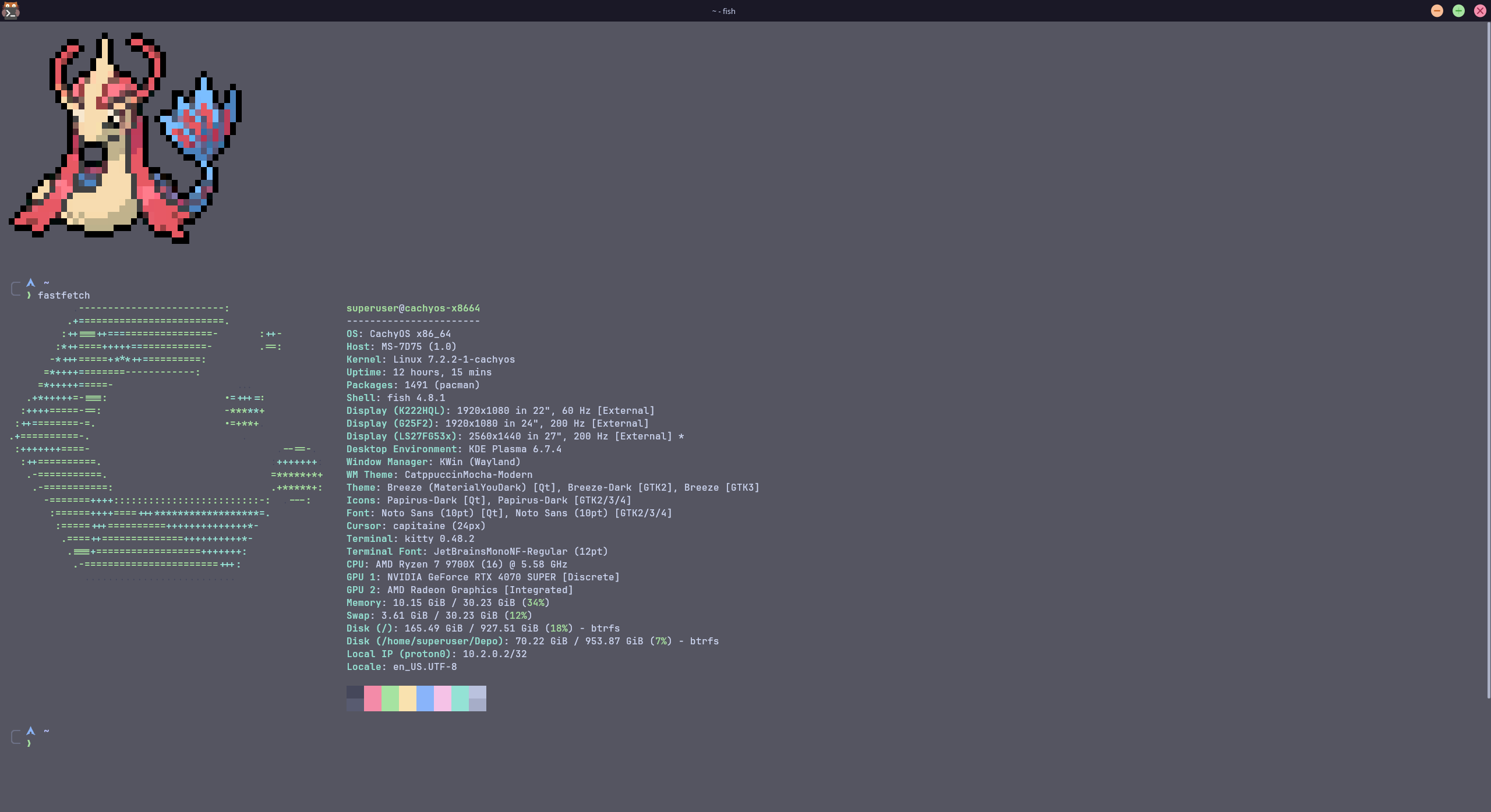Click the green swatch in the color palette
Viewport: 1491px width, 812px height.
click(x=390, y=698)
